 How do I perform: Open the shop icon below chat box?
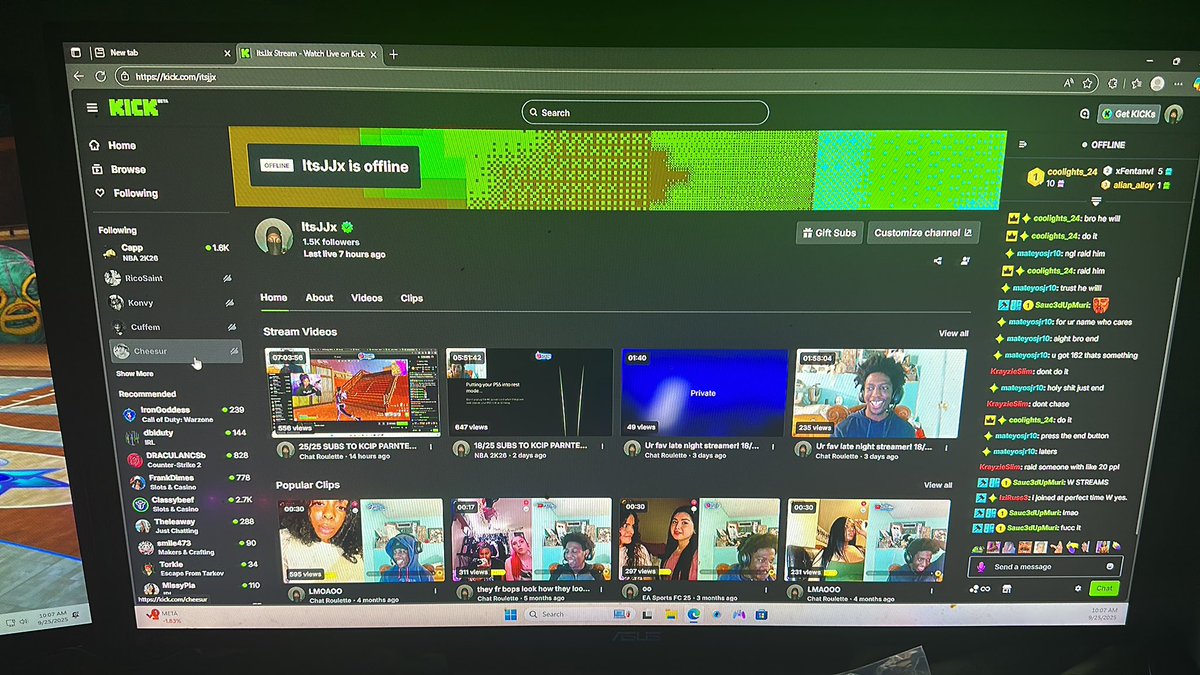click(x=1005, y=588)
